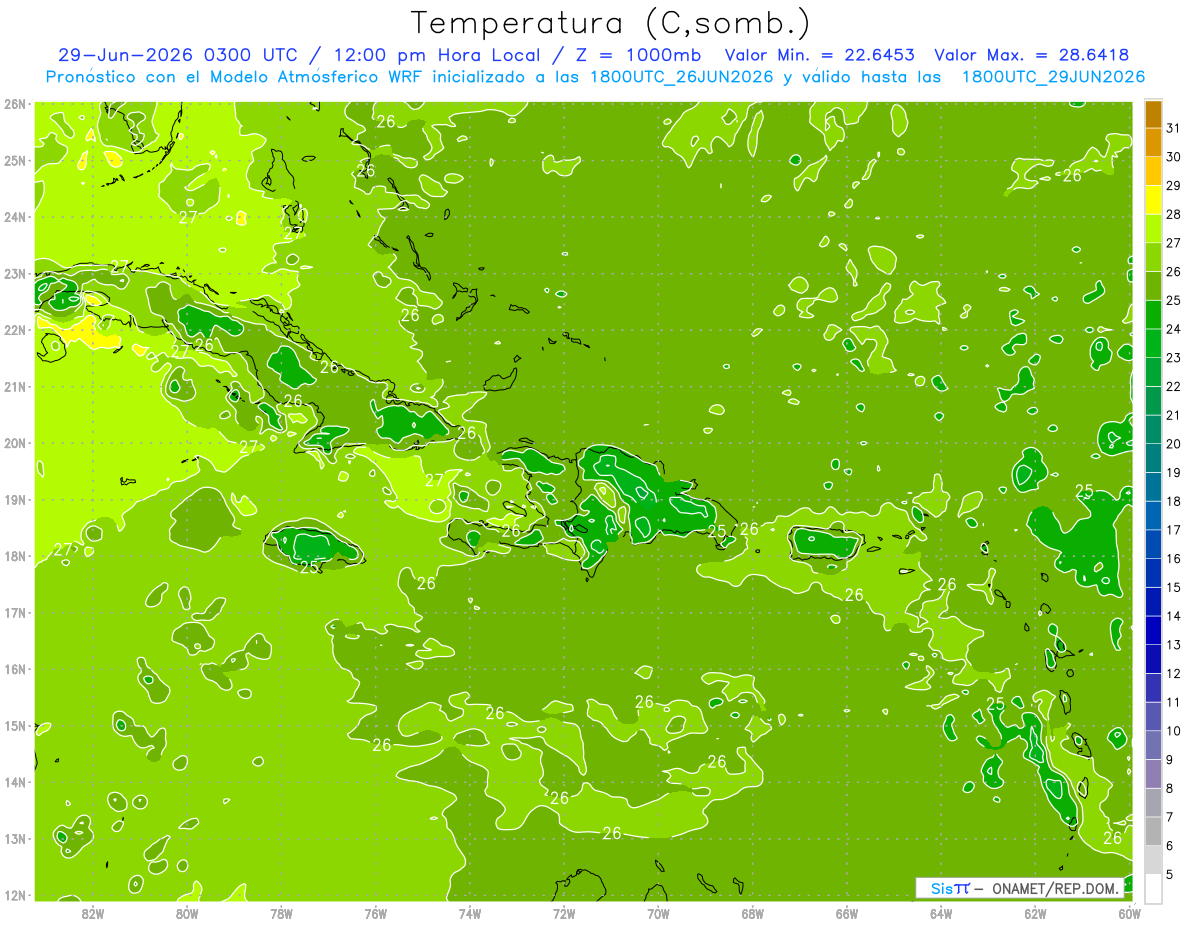Click the '62W' longitude label
The image size is (1200, 927).
tap(1035, 913)
